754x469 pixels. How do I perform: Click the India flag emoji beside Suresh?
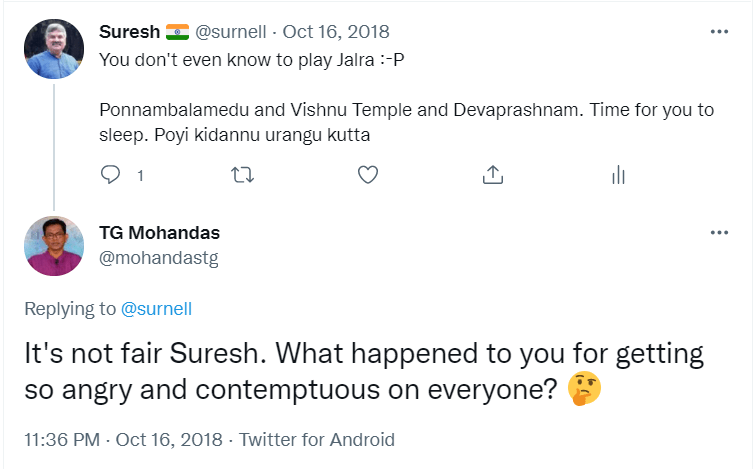(x=176, y=32)
